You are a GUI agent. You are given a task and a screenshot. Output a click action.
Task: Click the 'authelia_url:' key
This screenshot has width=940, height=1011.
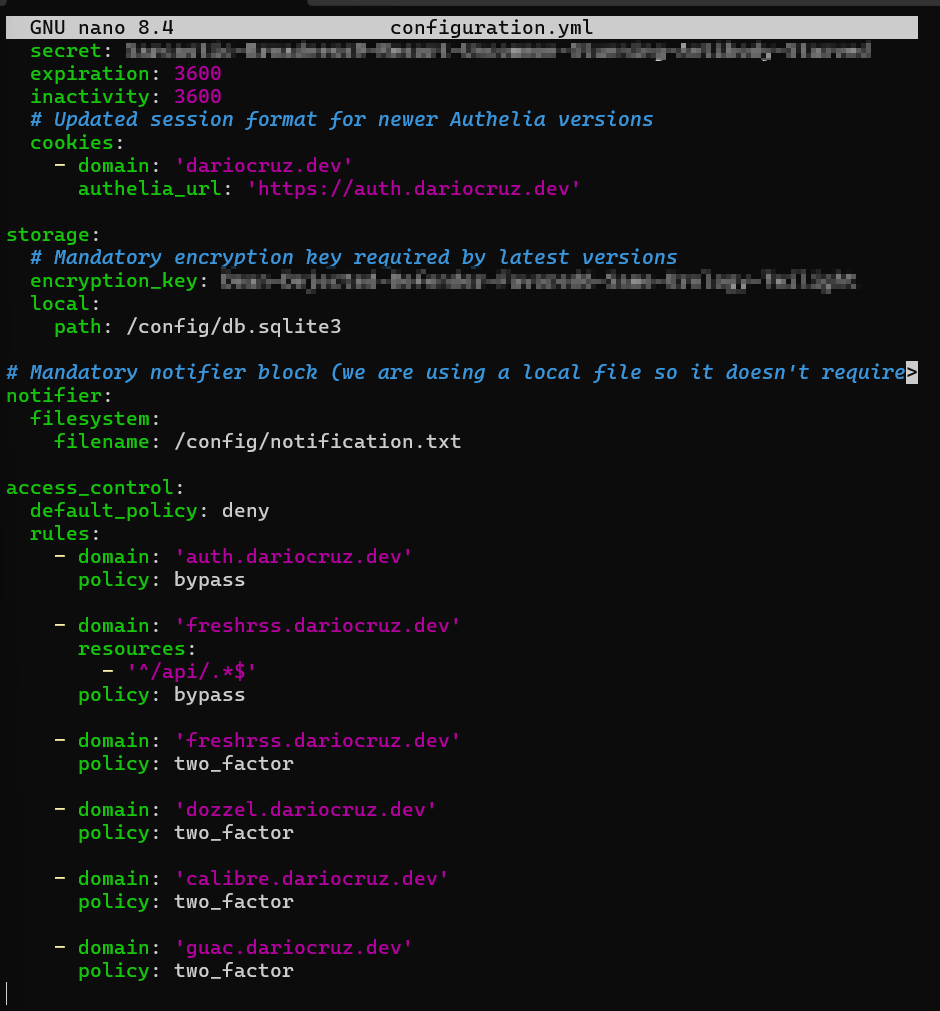point(155,189)
